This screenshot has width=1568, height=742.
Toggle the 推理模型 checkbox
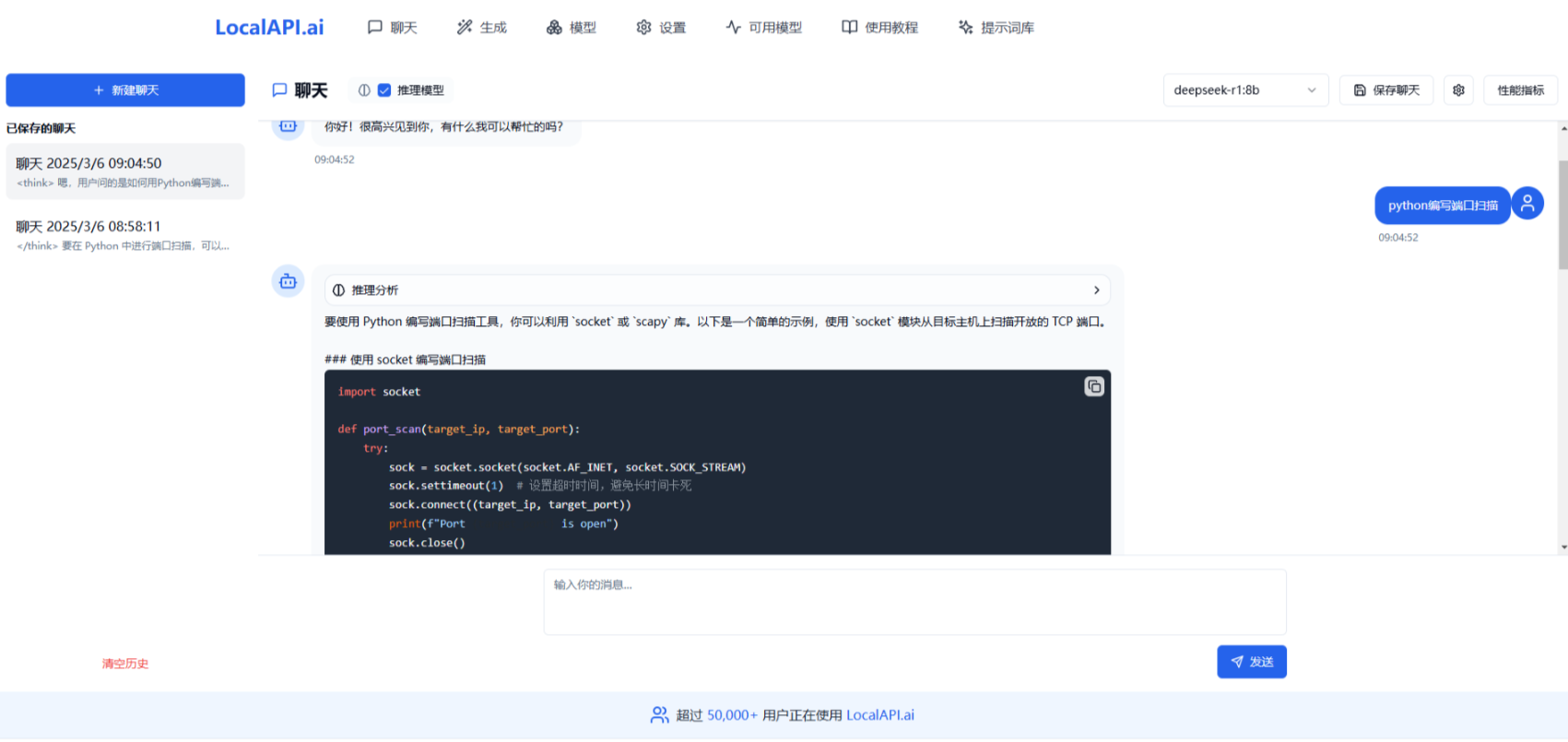(x=384, y=90)
